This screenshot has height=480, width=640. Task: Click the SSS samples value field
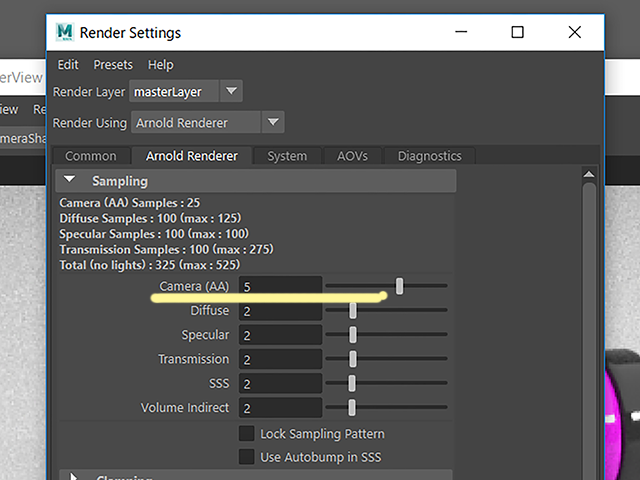(280, 384)
